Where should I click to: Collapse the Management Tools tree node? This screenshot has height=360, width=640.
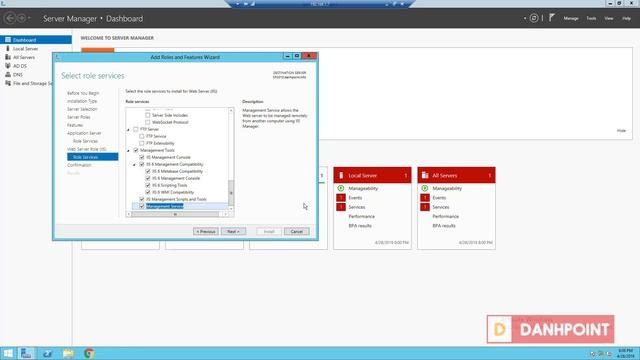[x=128, y=151]
